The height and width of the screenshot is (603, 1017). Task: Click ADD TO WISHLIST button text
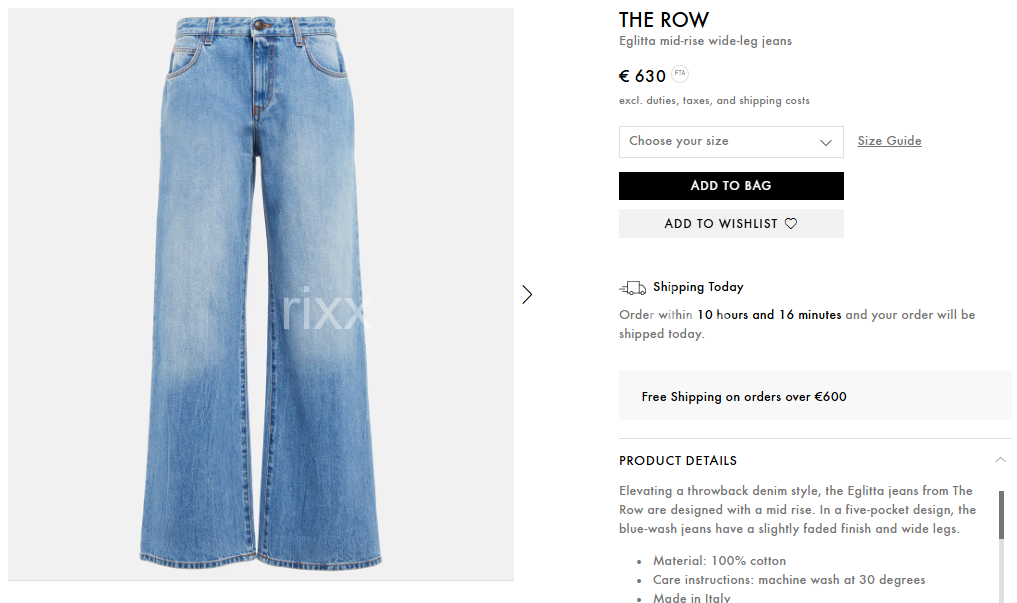(x=721, y=224)
